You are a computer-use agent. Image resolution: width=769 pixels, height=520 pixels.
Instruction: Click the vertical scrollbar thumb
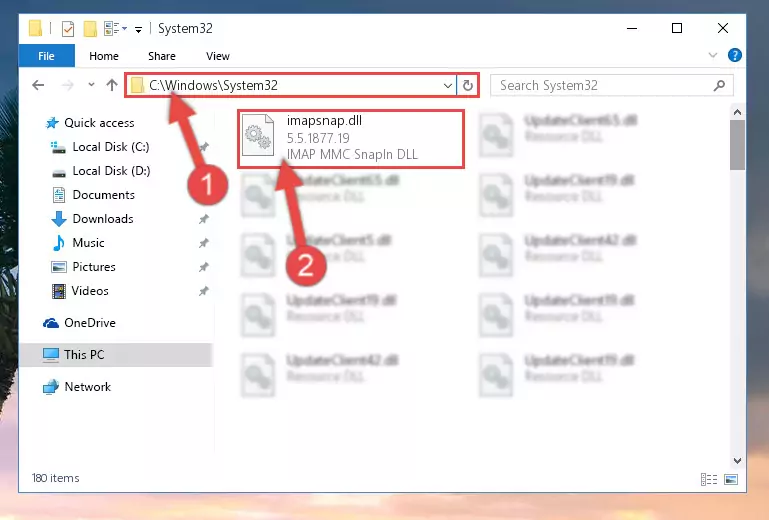tap(737, 145)
